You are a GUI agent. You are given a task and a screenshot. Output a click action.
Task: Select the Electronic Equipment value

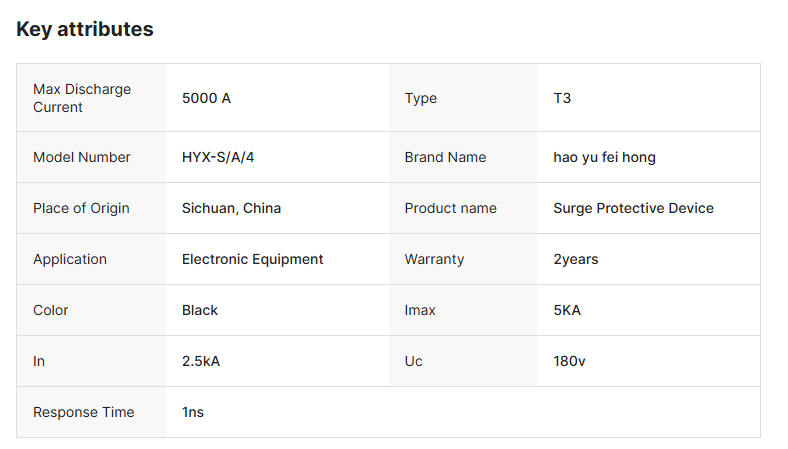point(252,259)
